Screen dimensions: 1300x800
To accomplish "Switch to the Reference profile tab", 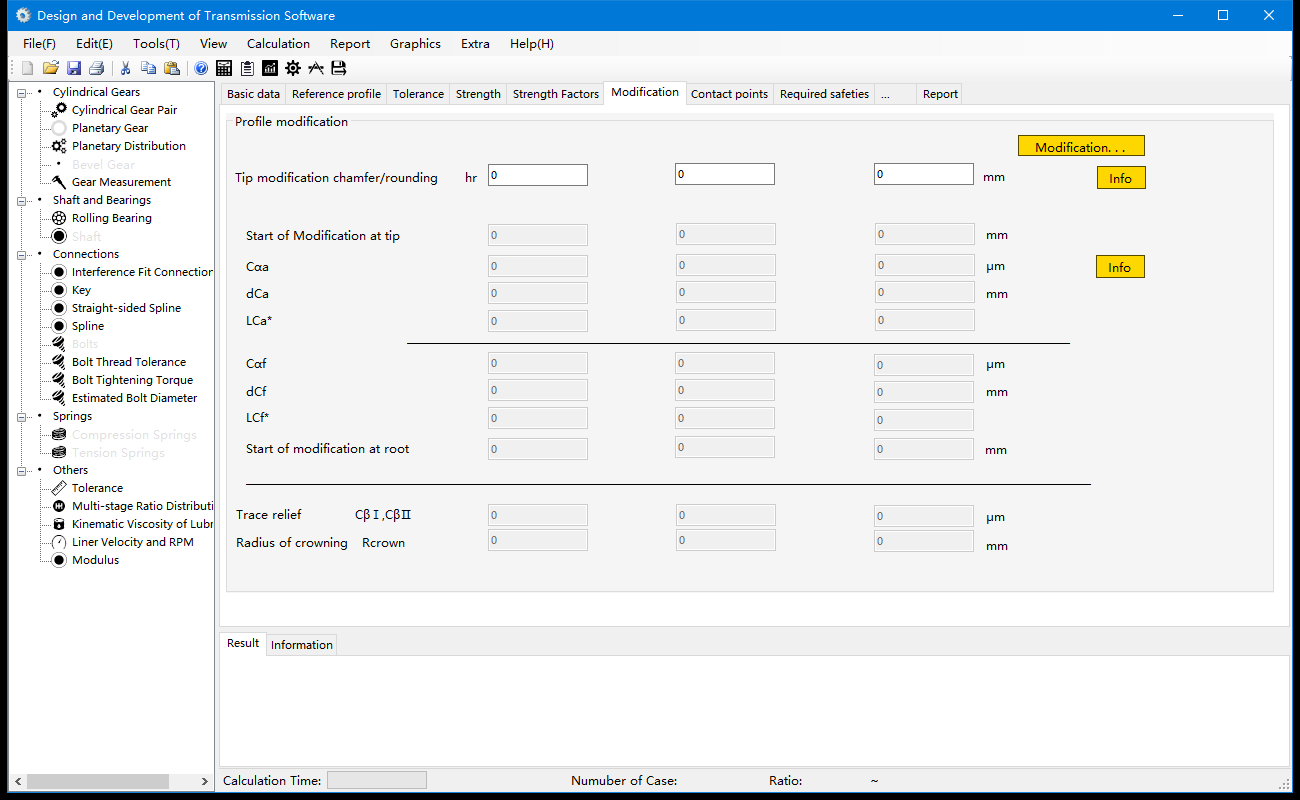I will 336,94.
